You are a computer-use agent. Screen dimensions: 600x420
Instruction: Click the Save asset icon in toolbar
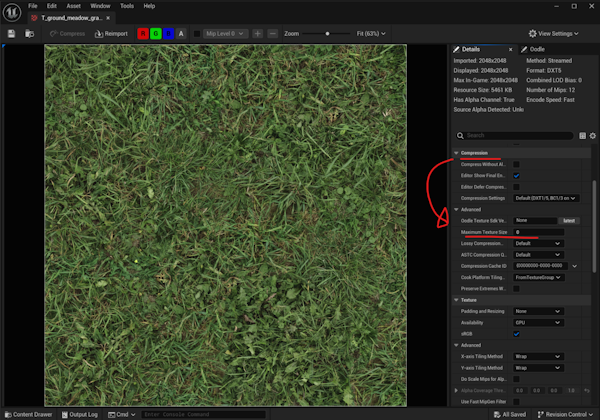pyautogui.click(x=11, y=34)
